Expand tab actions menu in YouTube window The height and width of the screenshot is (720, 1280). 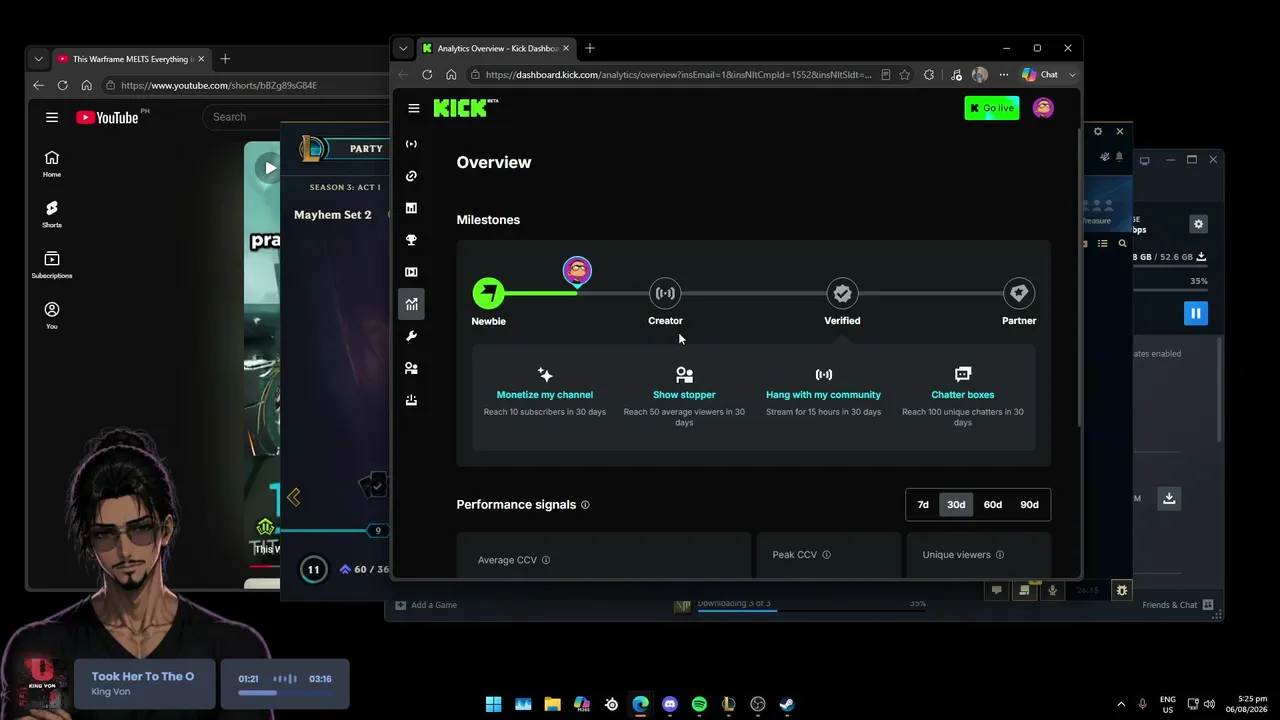[38, 59]
